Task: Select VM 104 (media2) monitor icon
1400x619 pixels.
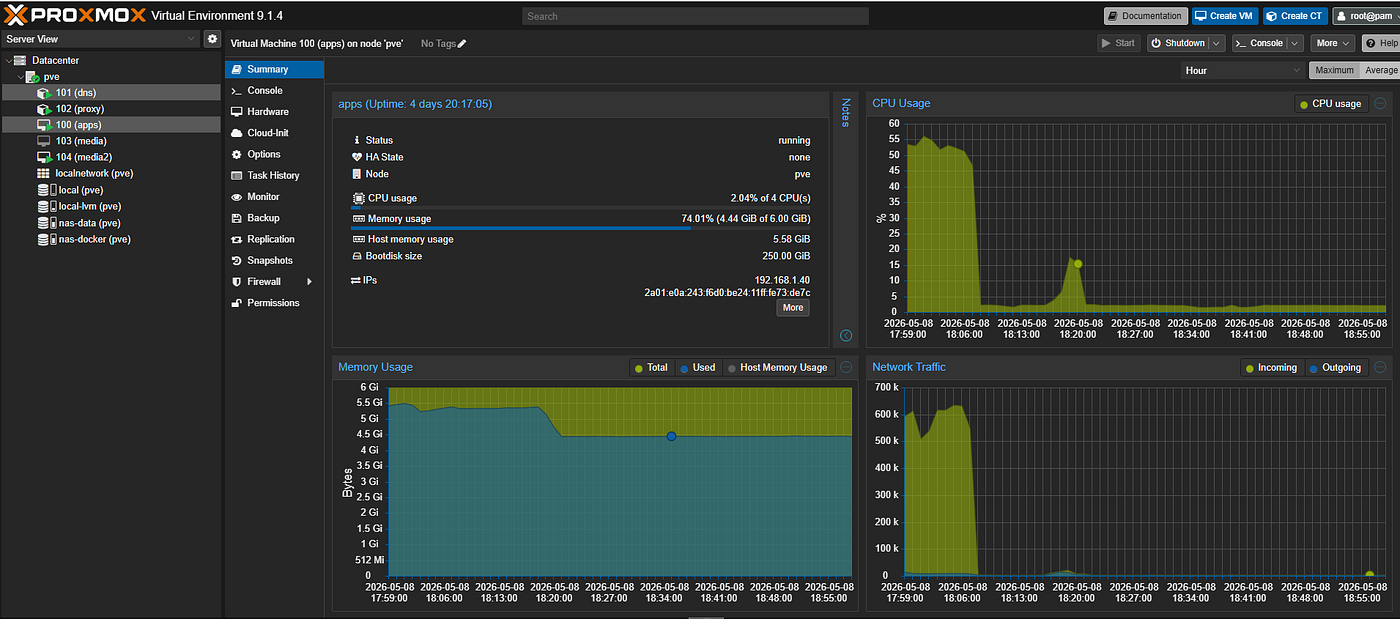Action: (x=44, y=157)
